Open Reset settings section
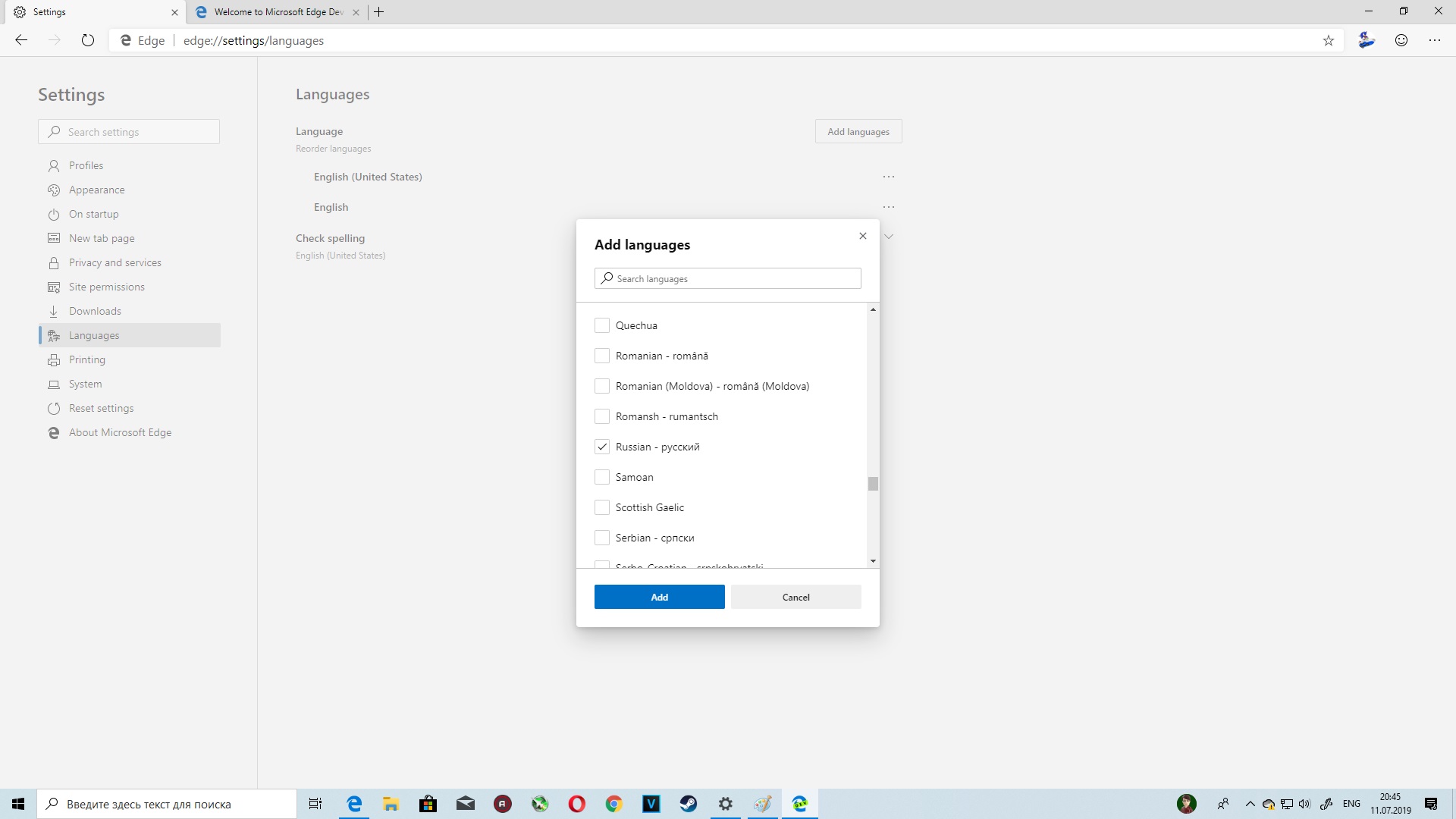The width and height of the screenshot is (1456, 819). coord(129,408)
